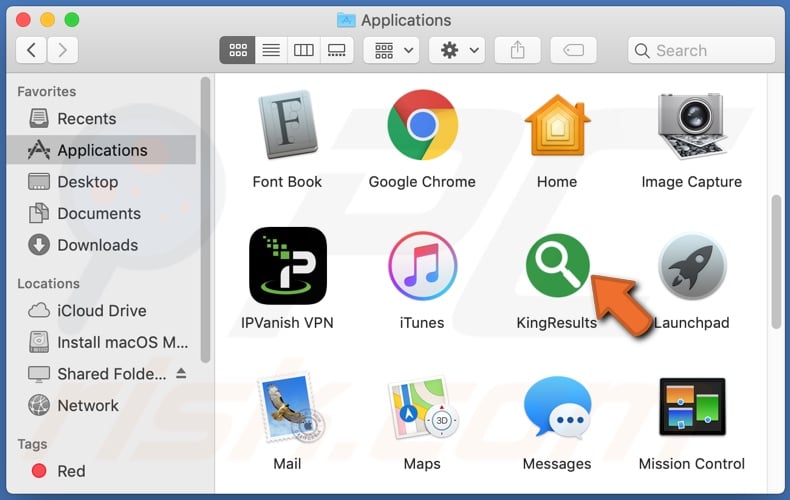790x500 pixels.
Task: Click the main file area scrollbar
Action: click(x=776, y=262)
